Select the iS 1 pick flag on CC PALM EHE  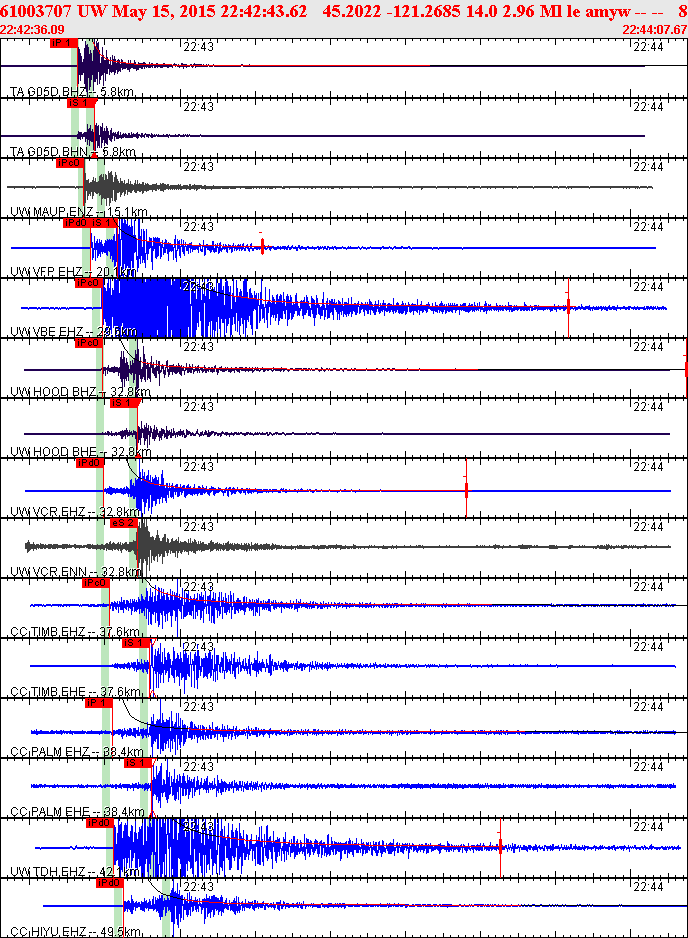click(138, 762)
